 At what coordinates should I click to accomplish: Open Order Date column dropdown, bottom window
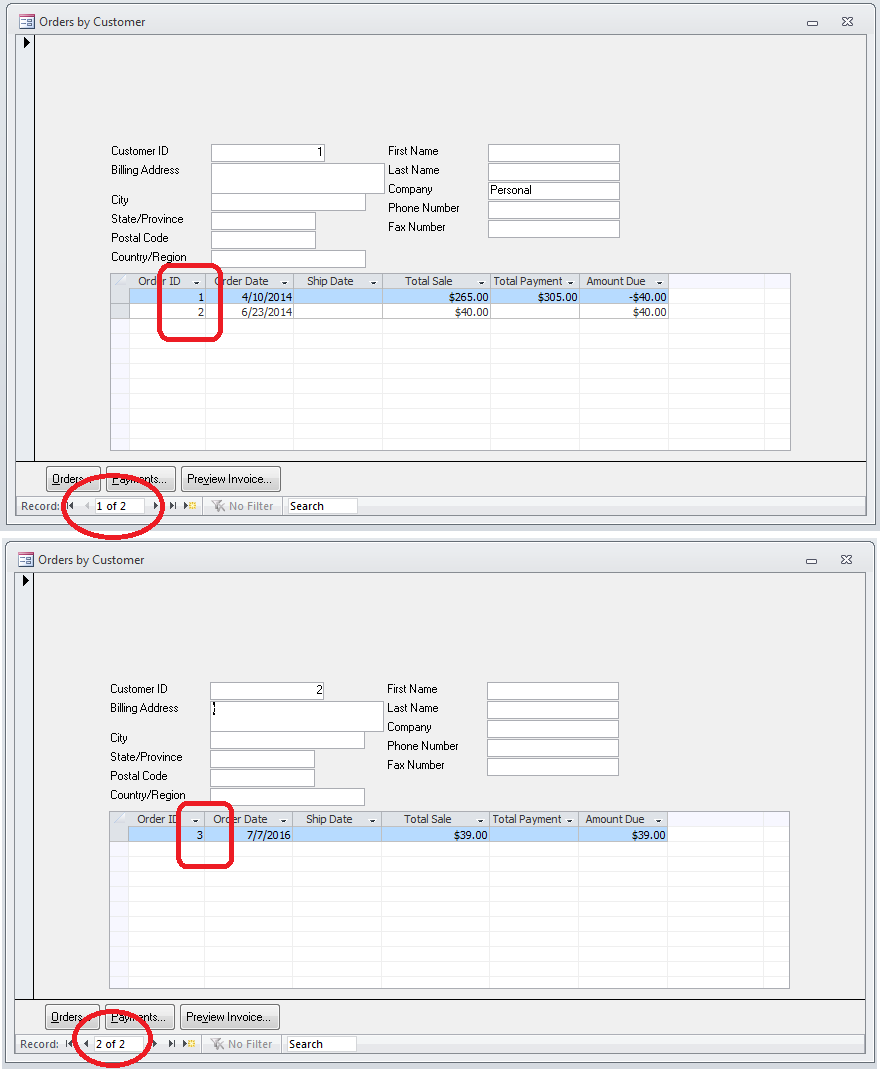click(x=283, y=820)
